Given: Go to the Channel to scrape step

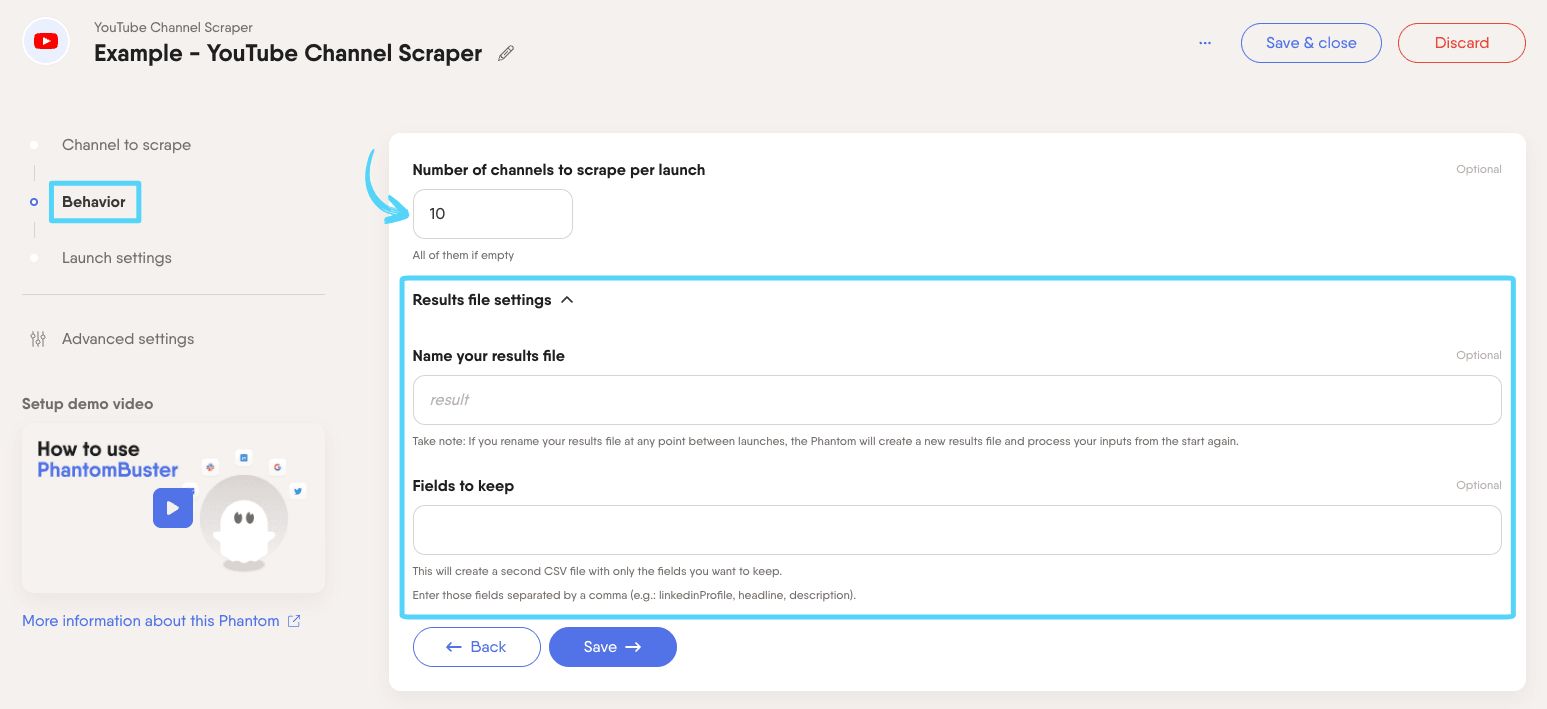Looking at the screenshot, I should [126, 145].
